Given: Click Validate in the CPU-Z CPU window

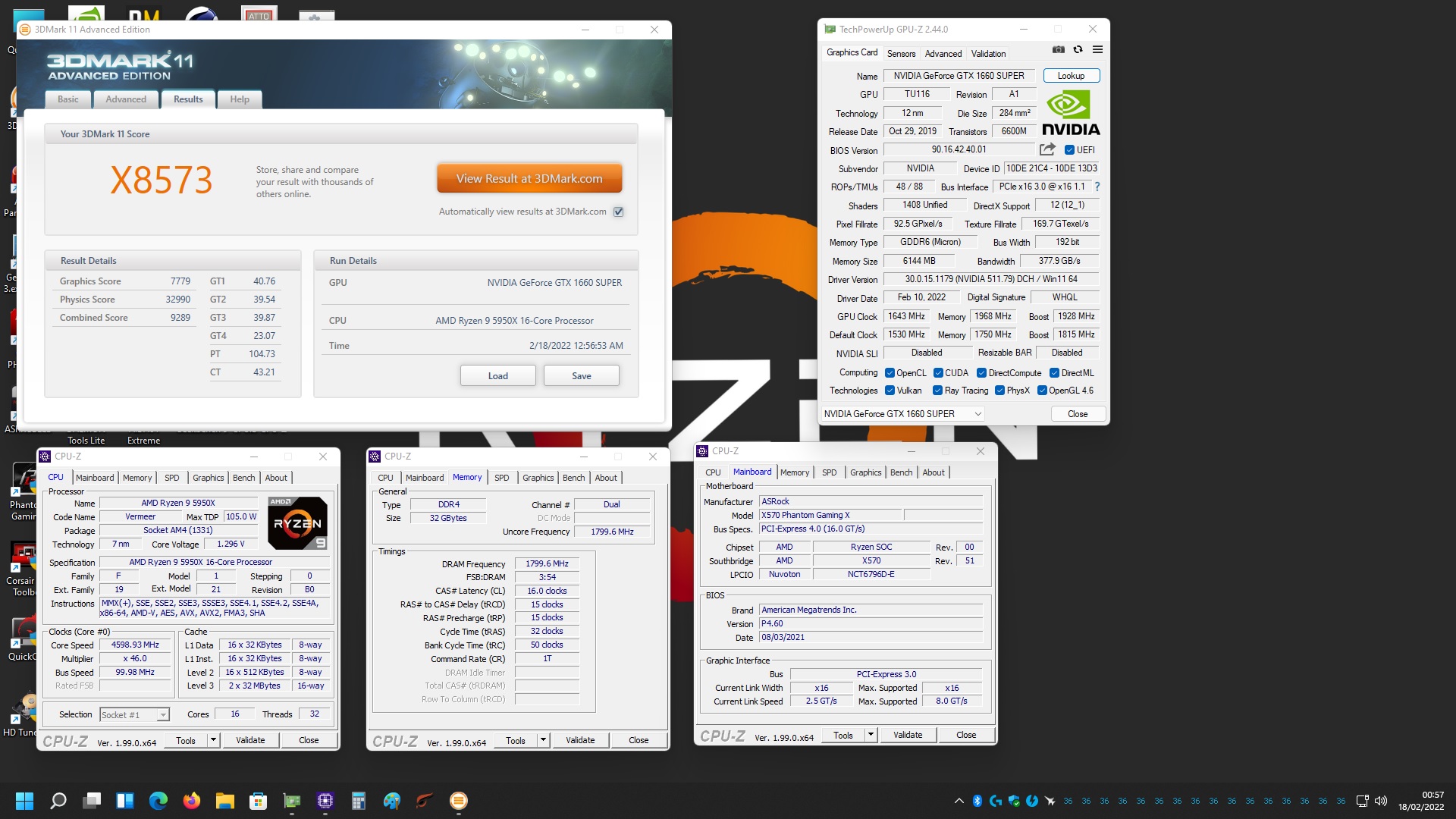Looking at the screenshot, I should click(x=250, y=740).
